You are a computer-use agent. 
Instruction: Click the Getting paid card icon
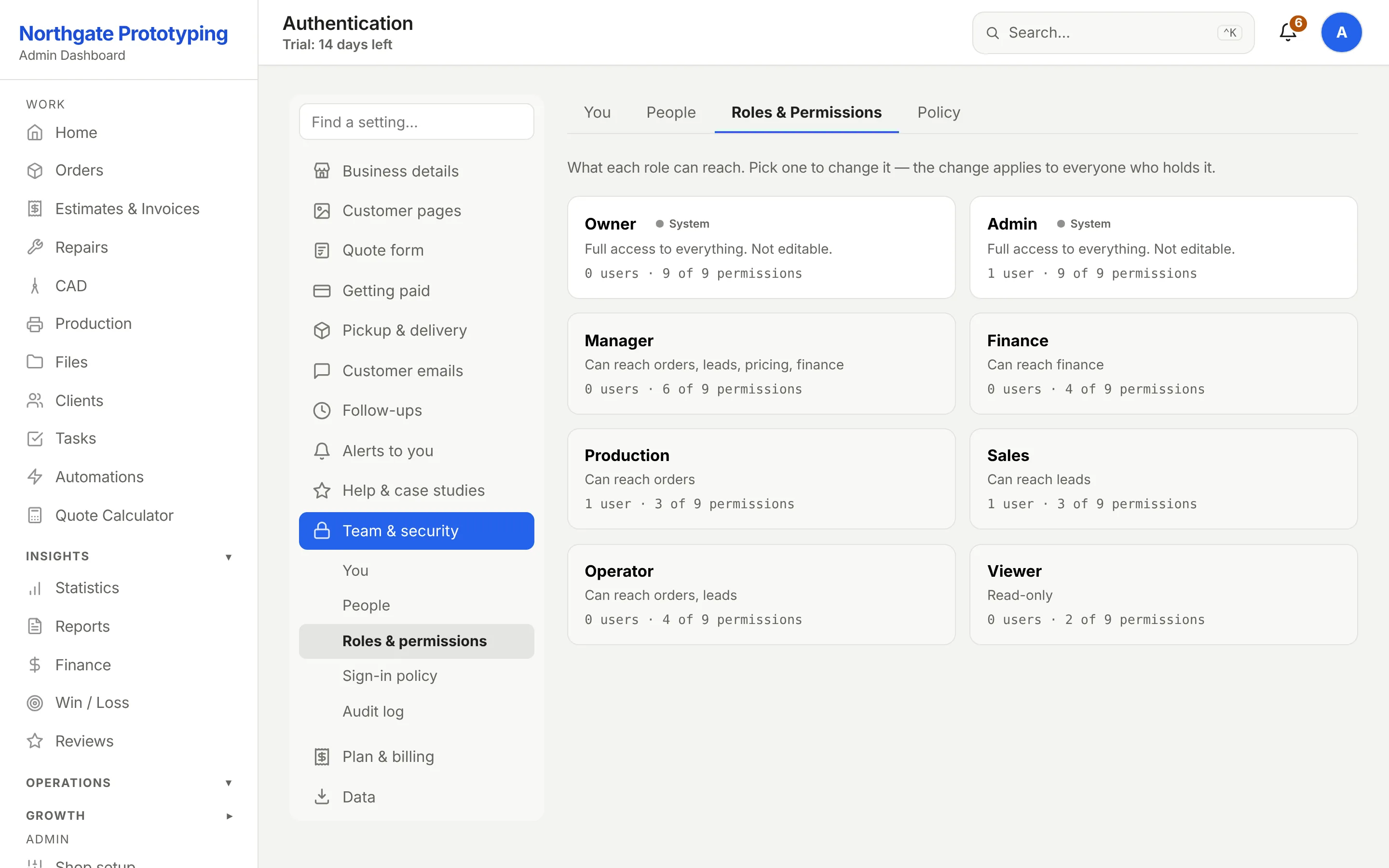click(322, 291)
